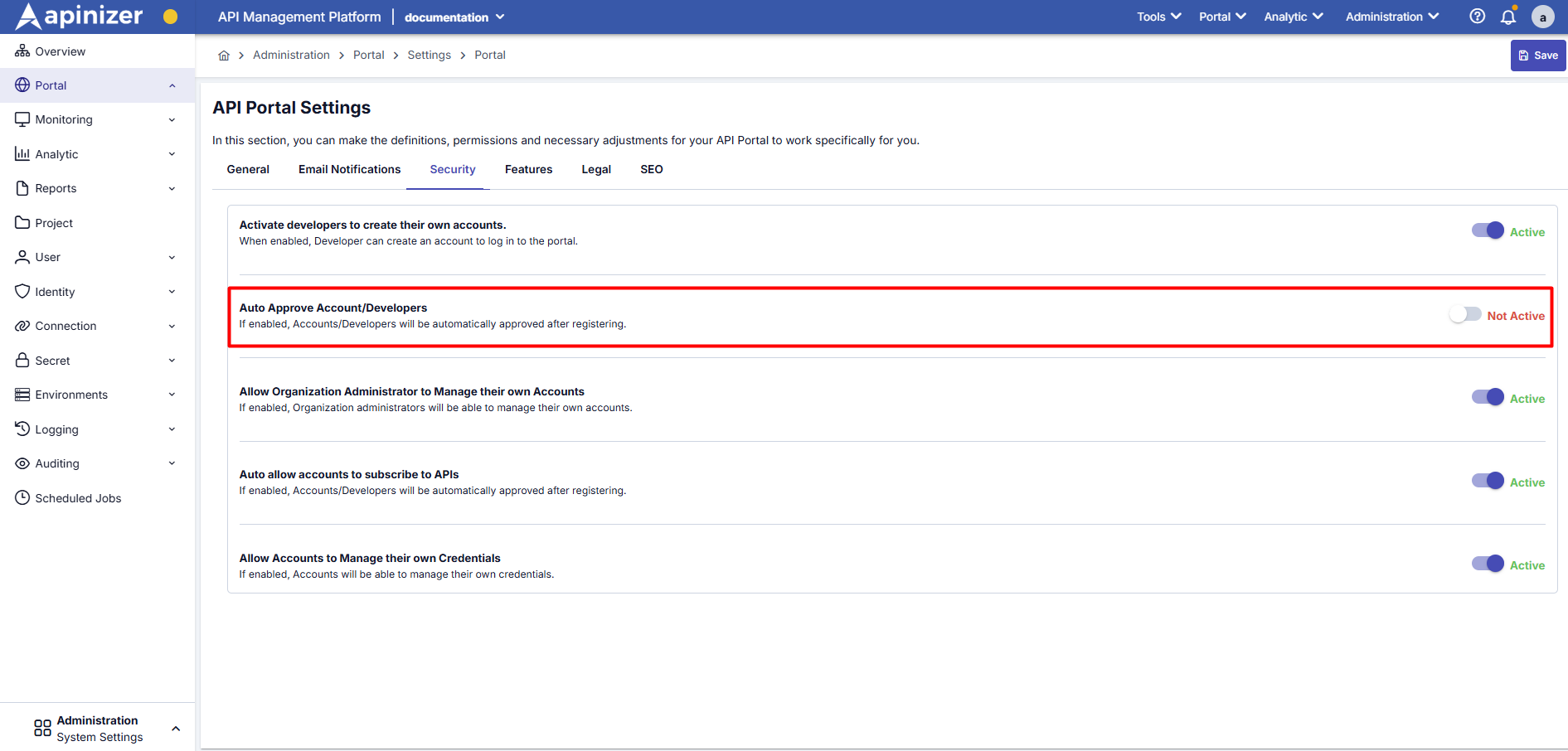Open the user avatar account menu
Screen dimensions: 1568x751
(1543, 17)
